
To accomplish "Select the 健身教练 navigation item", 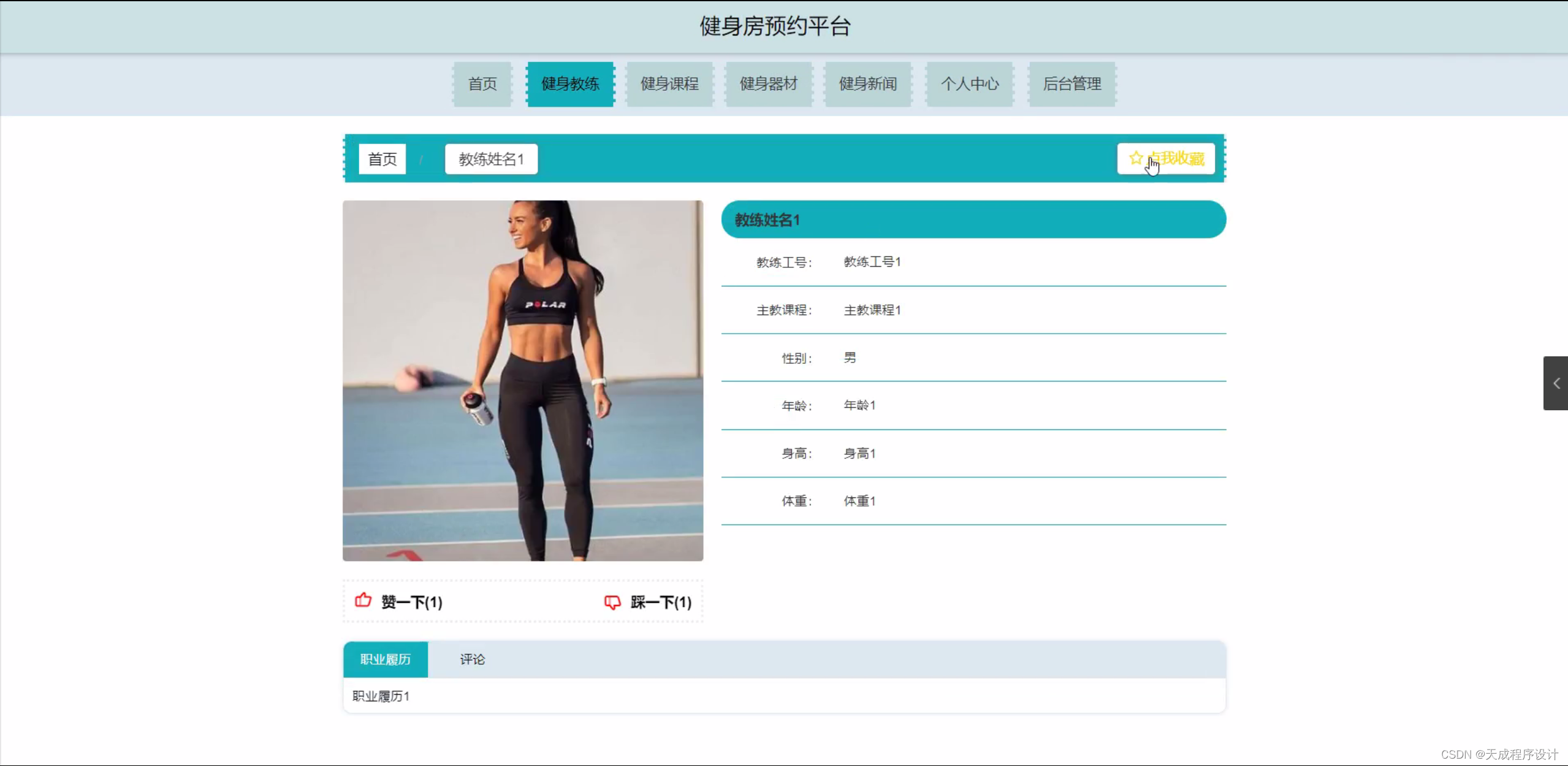I will pos(570,84).
